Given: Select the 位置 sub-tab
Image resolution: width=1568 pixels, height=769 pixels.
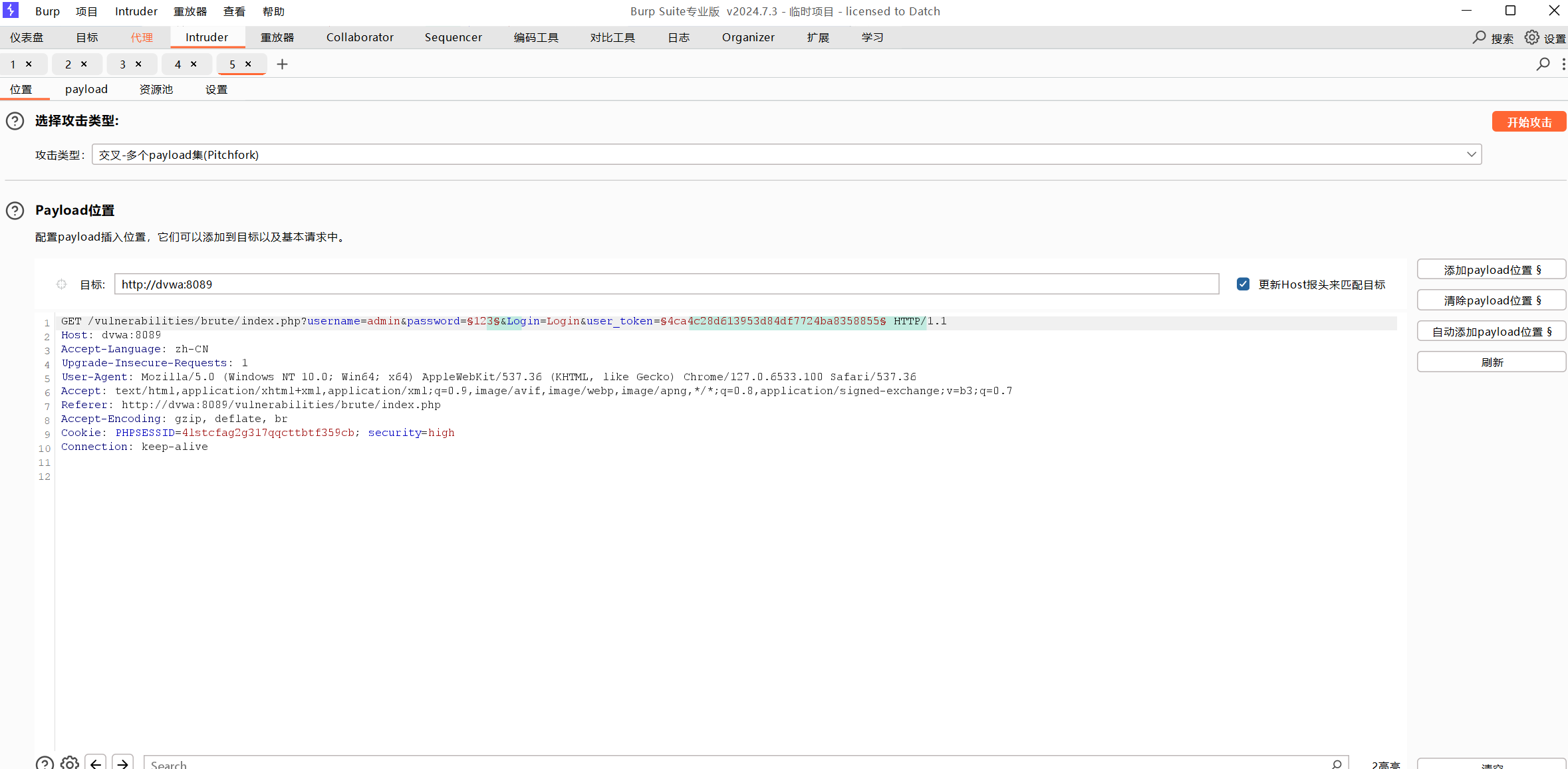Looking at the screenshot, I should (x=21, y=89).
